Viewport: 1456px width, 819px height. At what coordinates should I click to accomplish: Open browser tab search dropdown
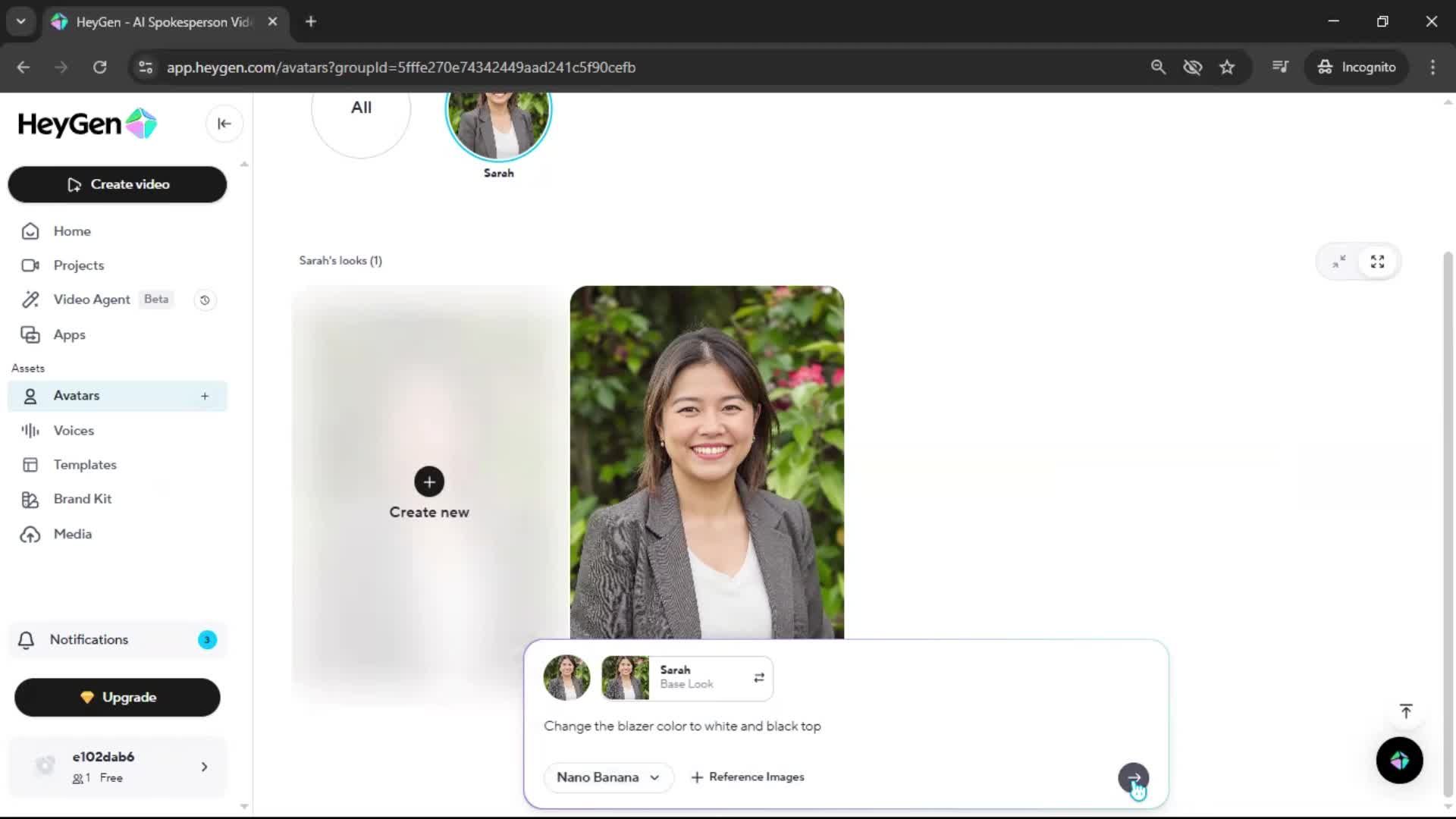[x=21, y=21]
